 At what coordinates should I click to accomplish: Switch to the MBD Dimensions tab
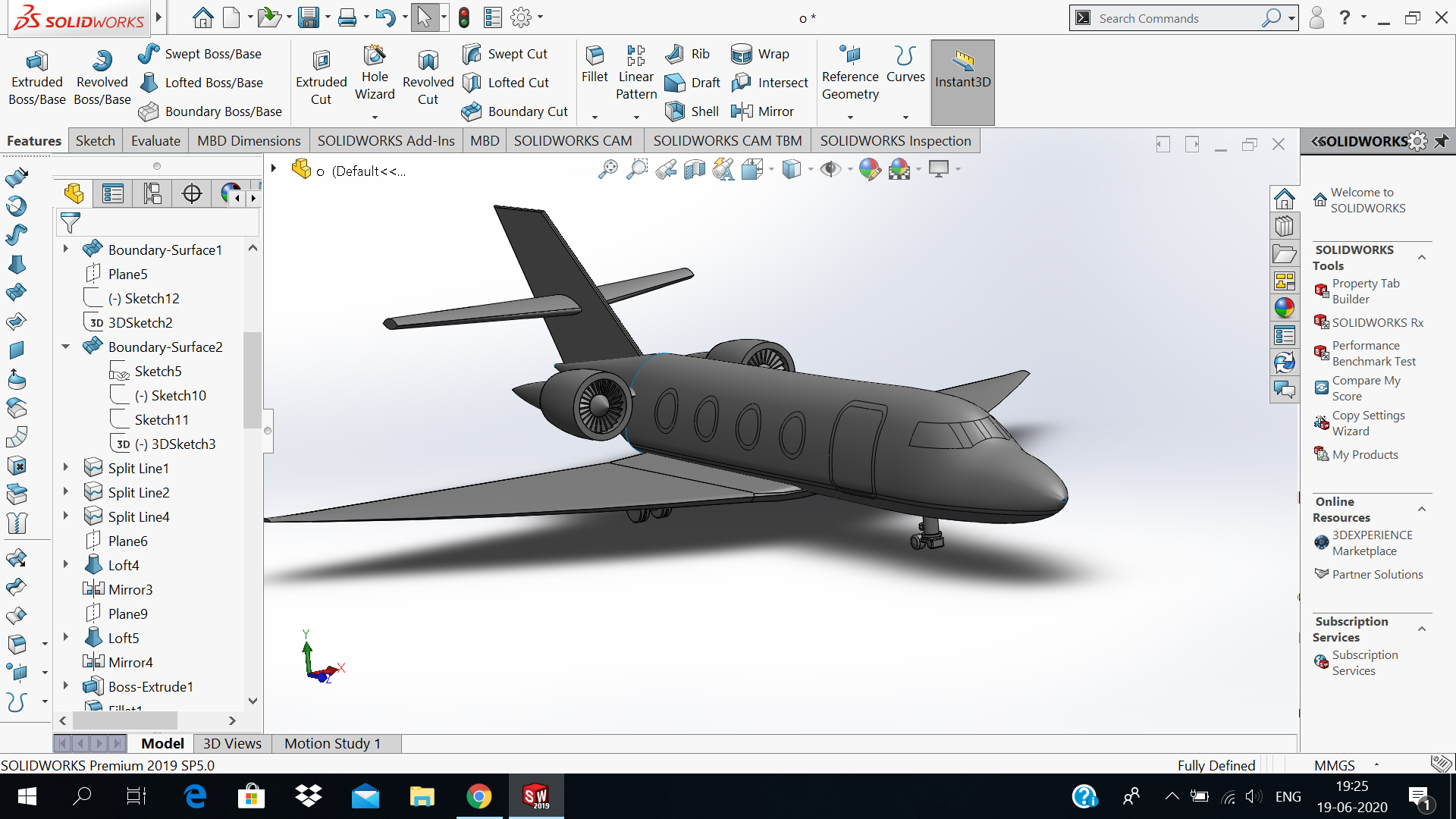[x=249, y=141]
